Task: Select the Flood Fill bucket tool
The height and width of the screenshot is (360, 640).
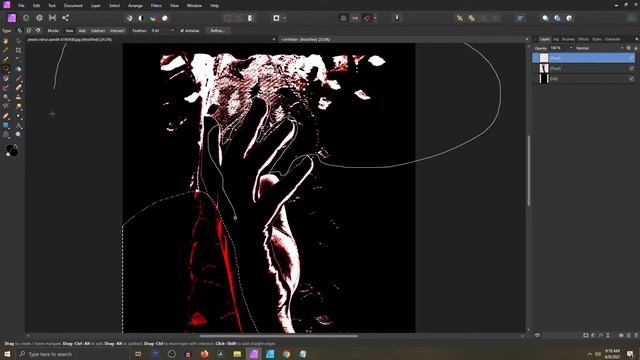Action: (18, 69)
